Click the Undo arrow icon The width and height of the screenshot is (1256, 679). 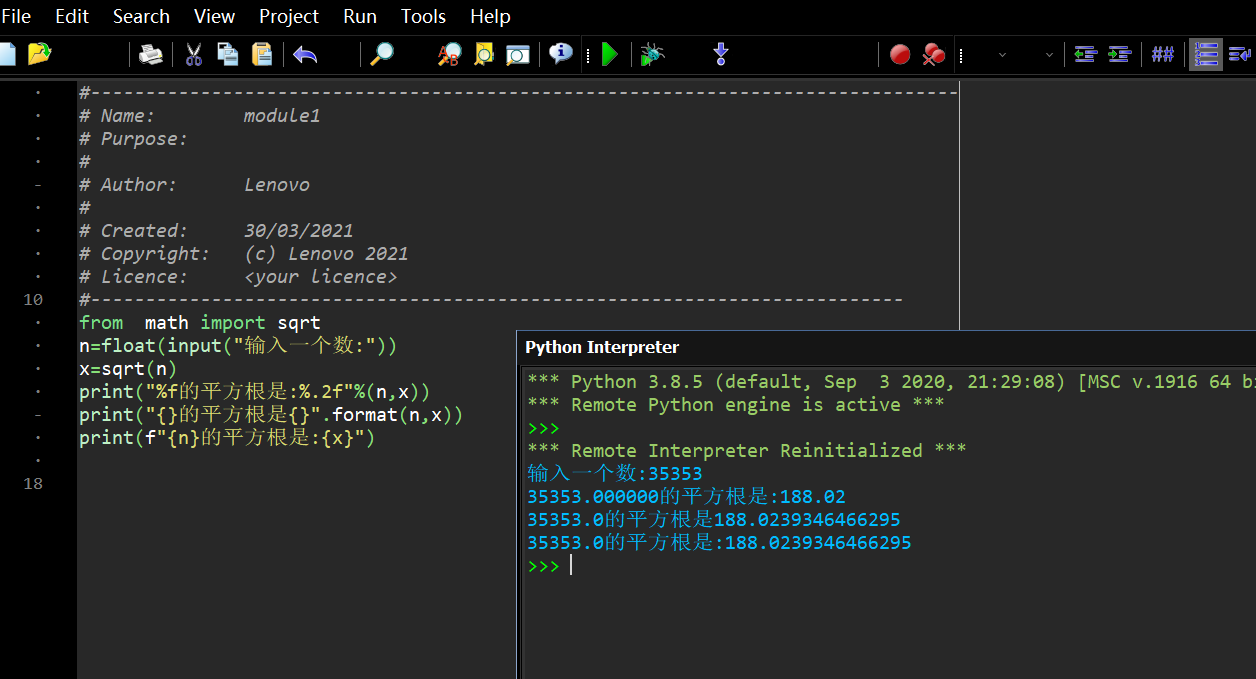click(305, 54)
